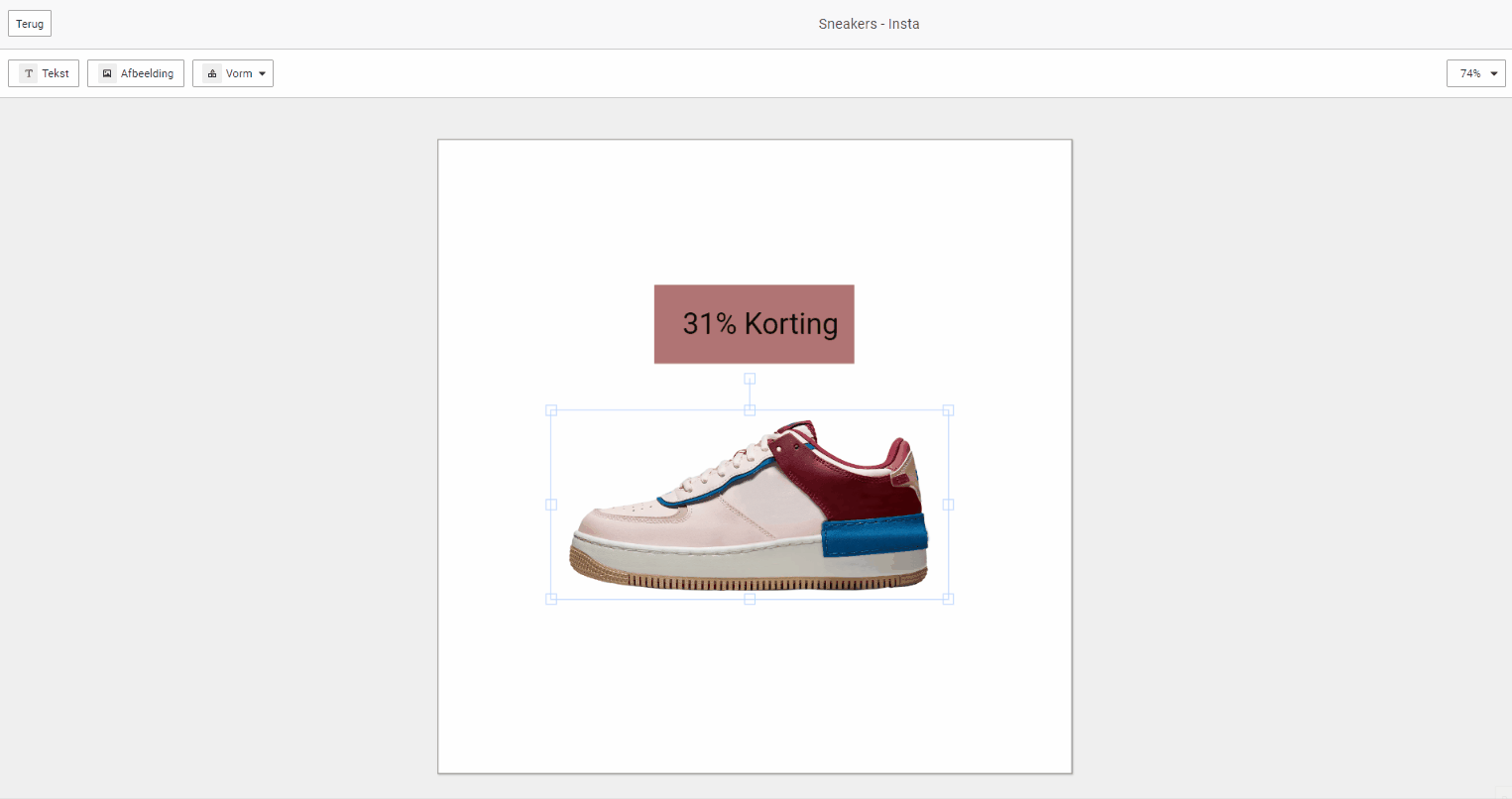Click top-left resize handle of sneaker

point(551,410)
